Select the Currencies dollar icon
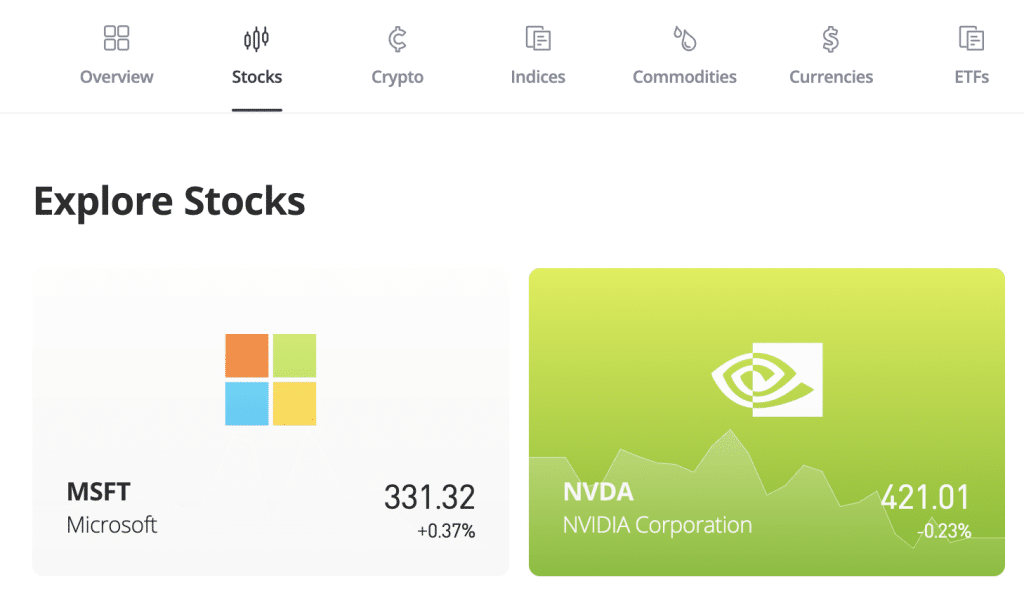 (x=830, y=37)
